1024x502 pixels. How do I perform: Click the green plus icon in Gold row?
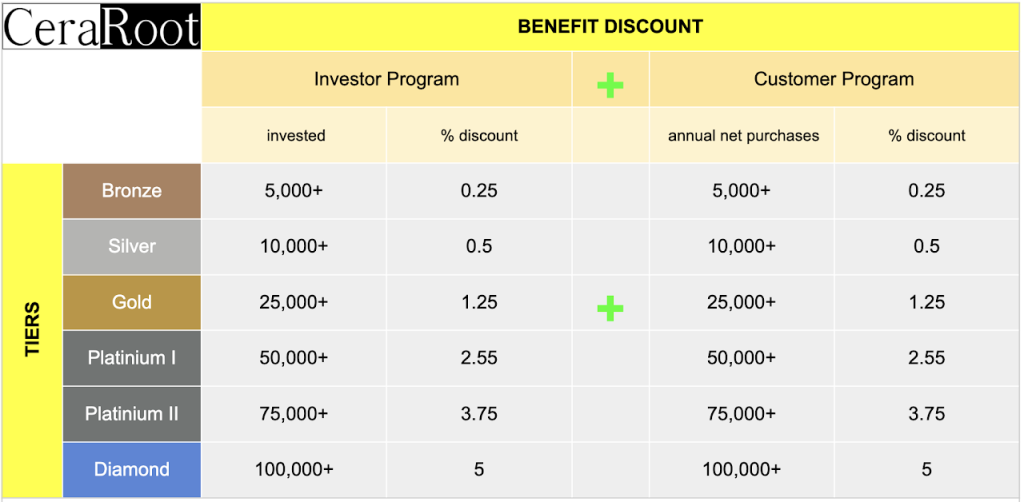tap(611, 309)
